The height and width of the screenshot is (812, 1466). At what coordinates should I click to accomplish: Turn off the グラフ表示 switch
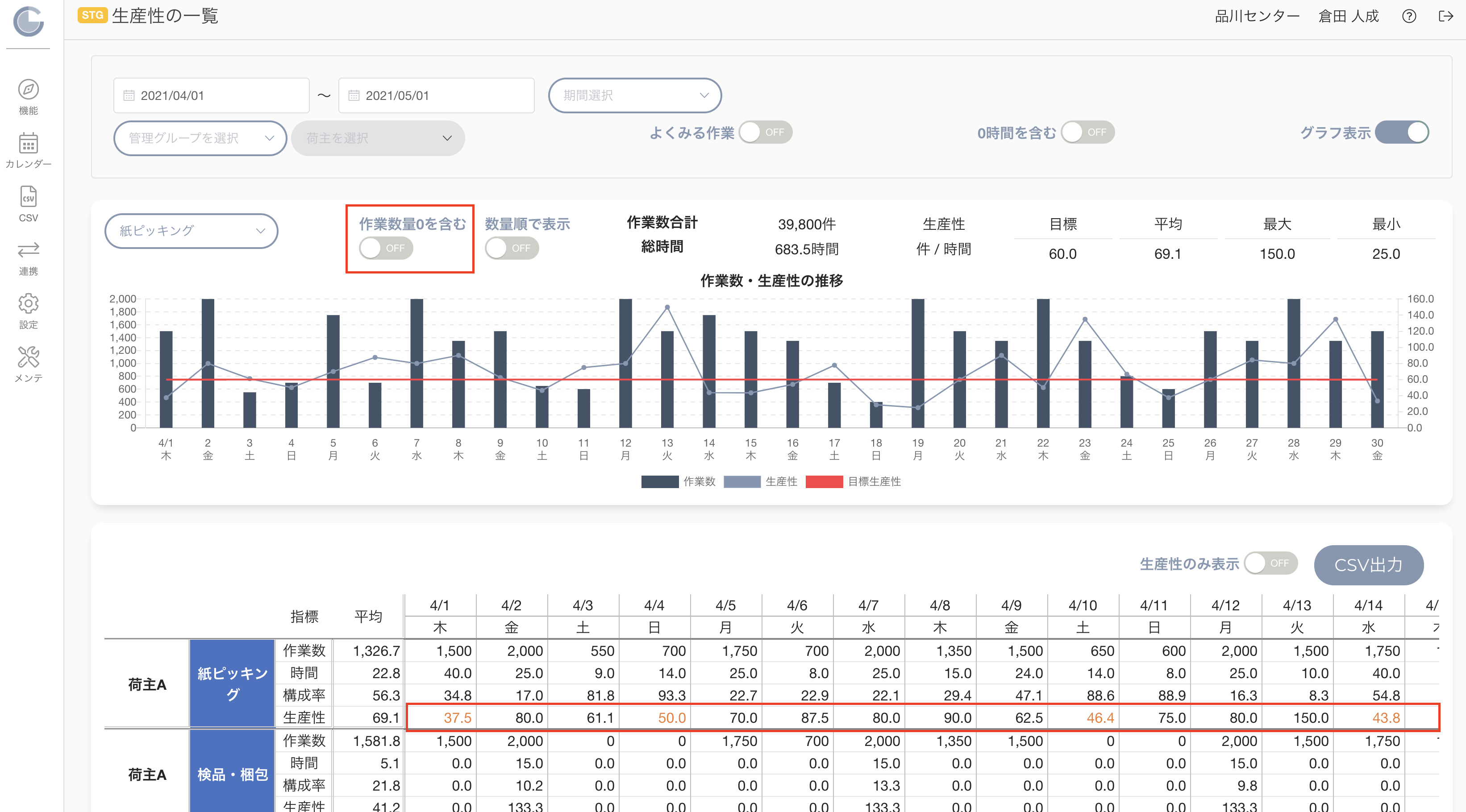click(x=1402, y=132)
